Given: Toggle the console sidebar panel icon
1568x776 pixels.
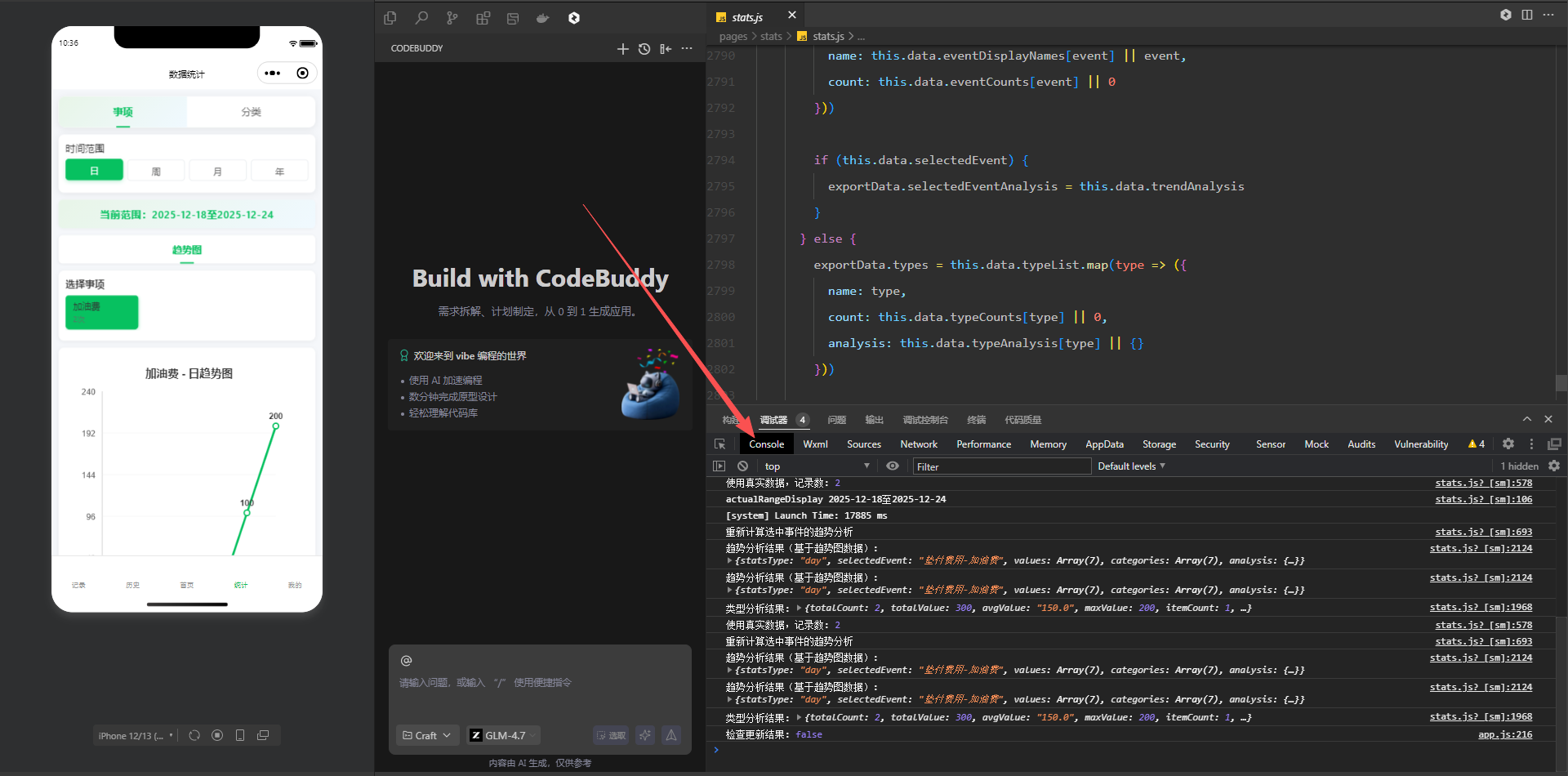Looking at the screenshot, I should [719, 466].
